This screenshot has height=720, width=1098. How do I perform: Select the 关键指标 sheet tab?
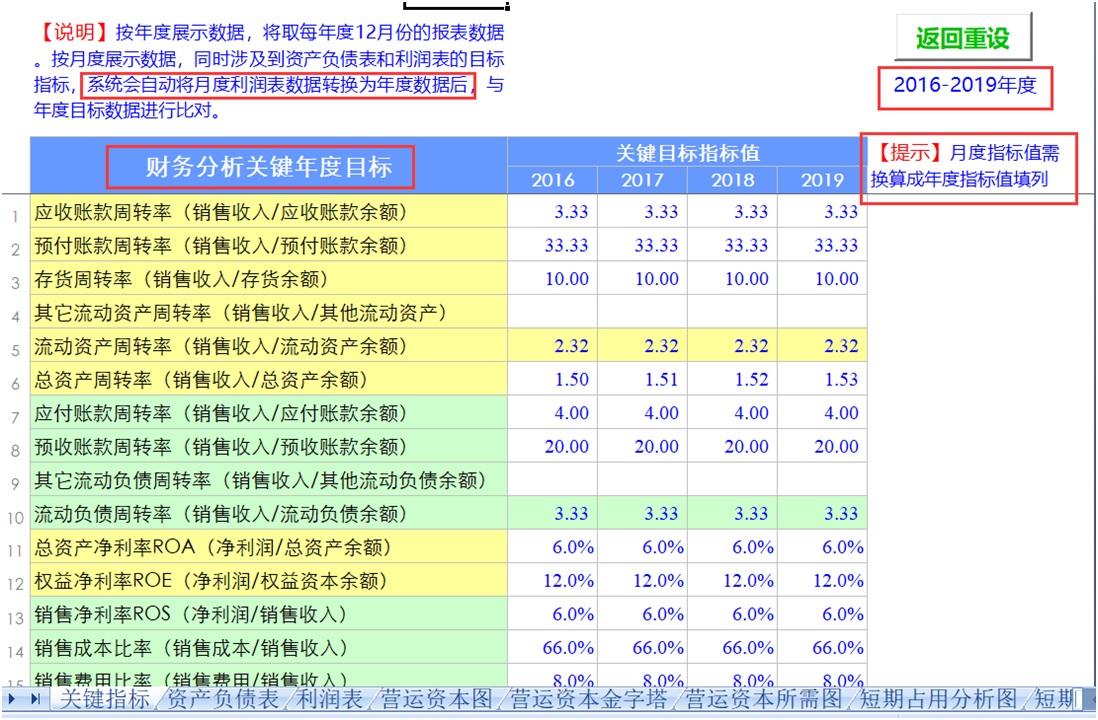(104, 699)
